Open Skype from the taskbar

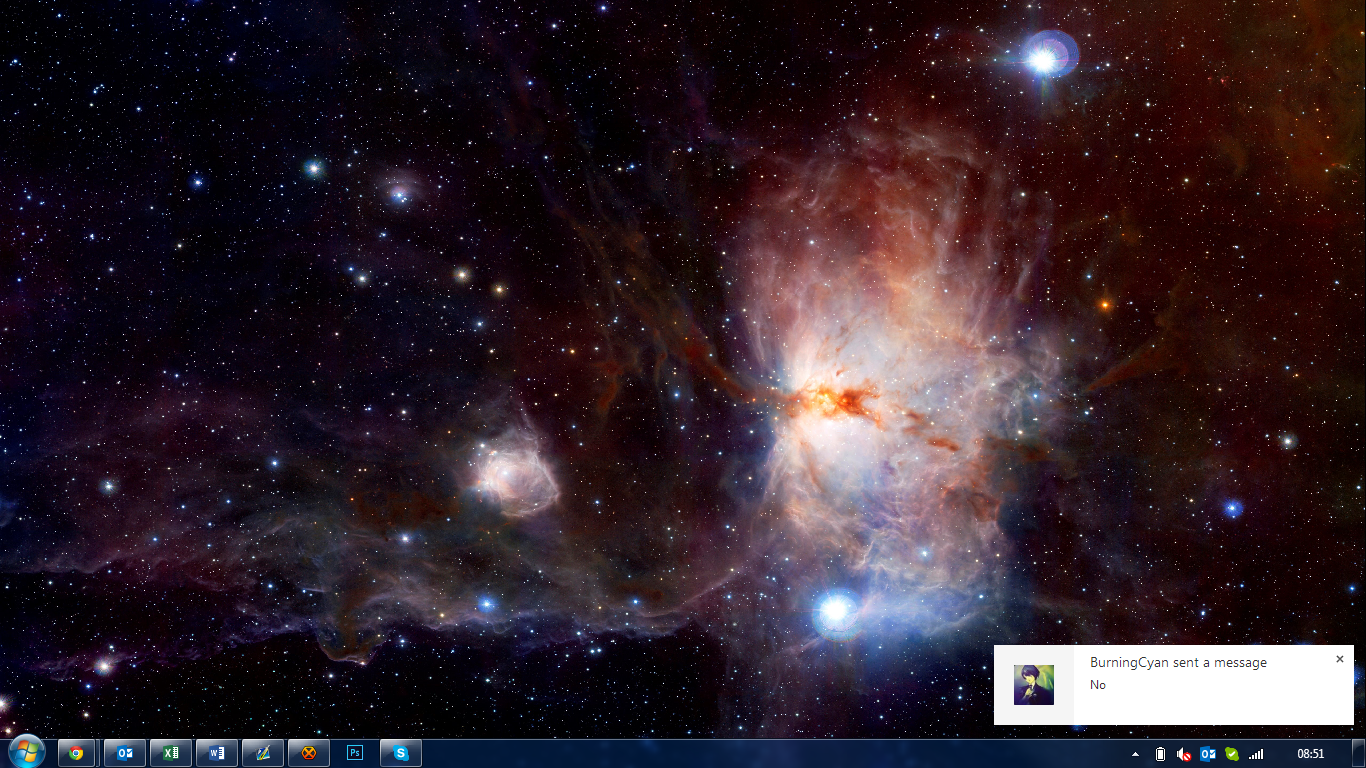click(401, 753)
